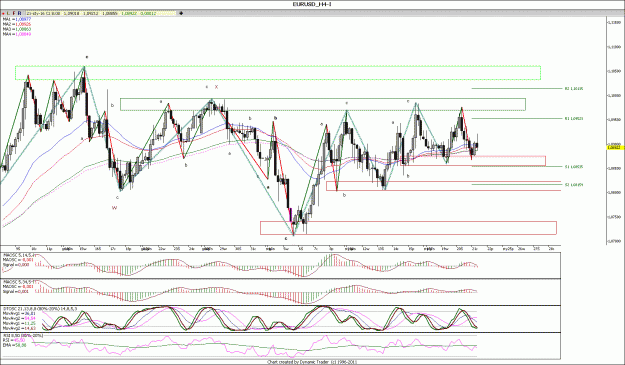Click the yellow L button in chart toolbar
This screenshot has width=625, height=365.
tap(9, 13)
